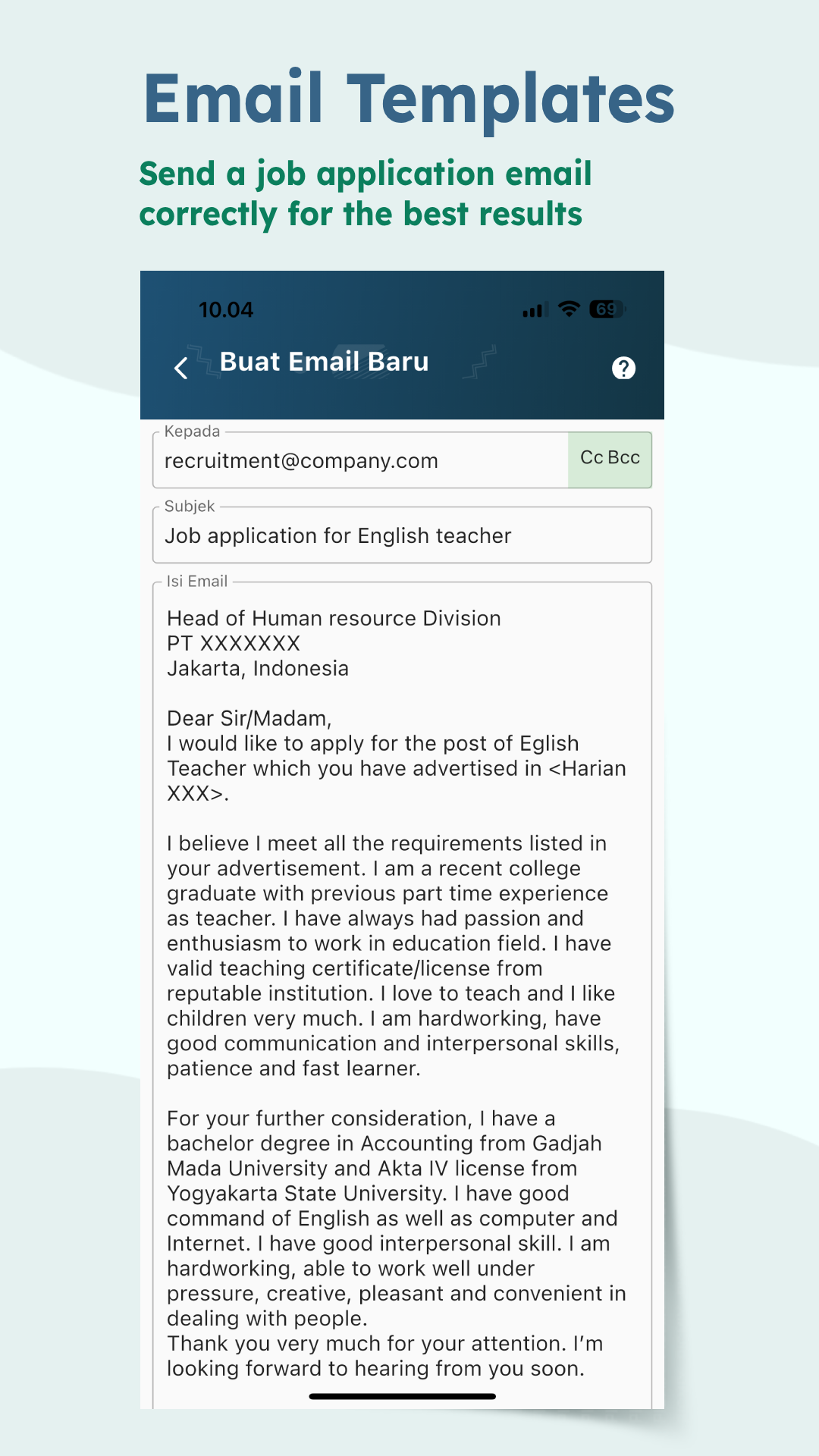Tap the cellular signal bars
Viewport: 819px width, 1456px height.
[x=535, y=309]
